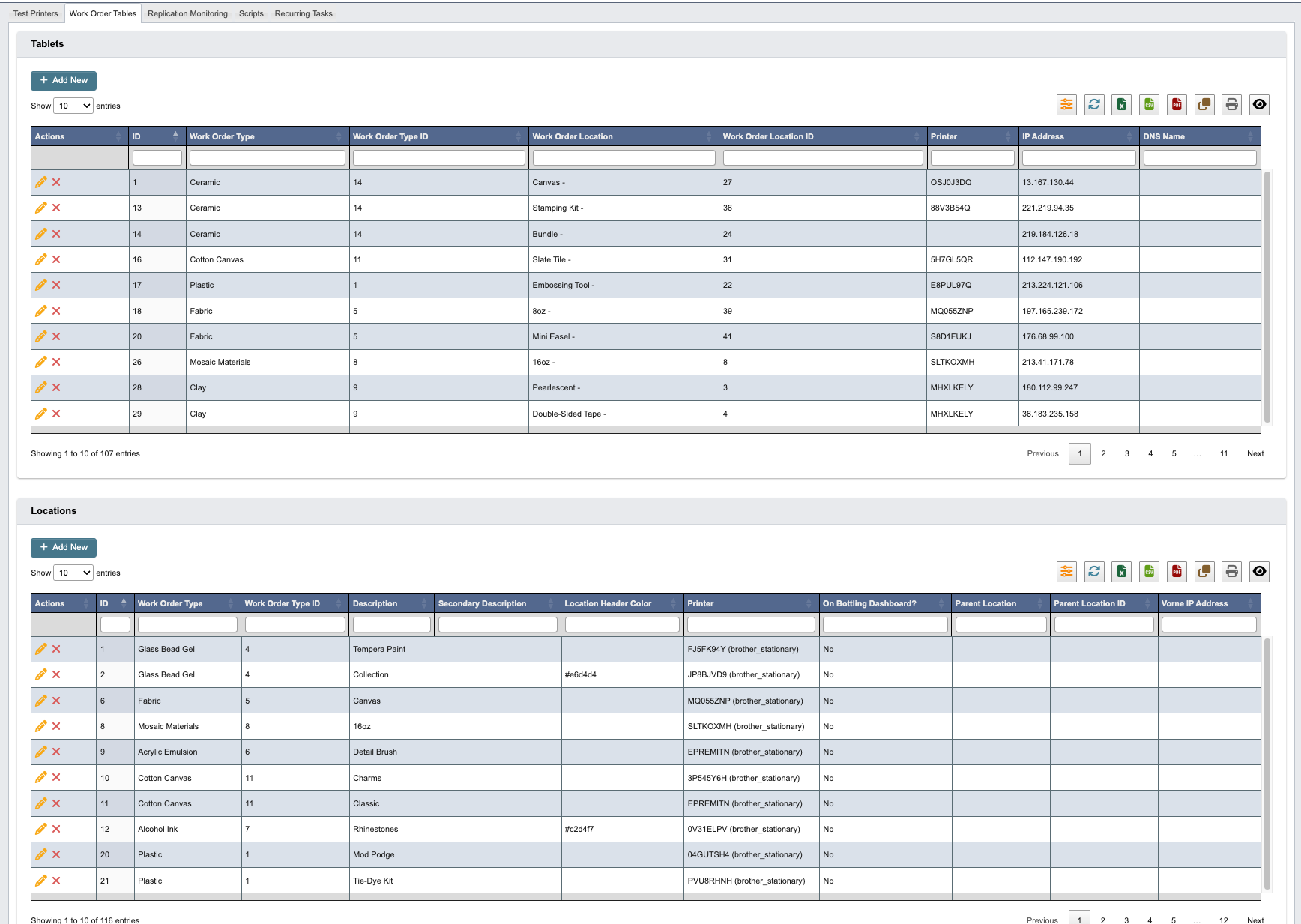Open Locations show entries dropdown

tap(73, 573)
